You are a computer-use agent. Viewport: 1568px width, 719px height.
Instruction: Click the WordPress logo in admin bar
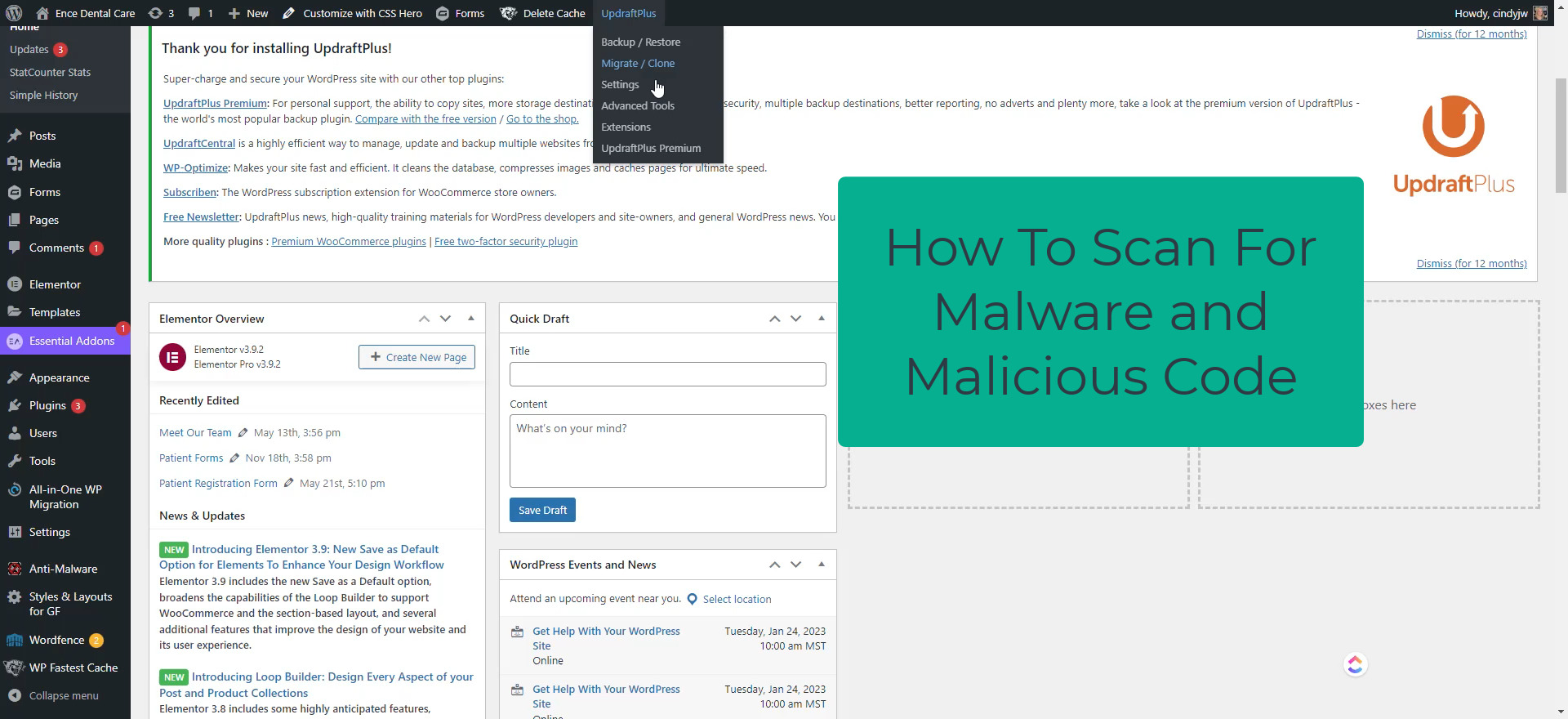[14, 13]
